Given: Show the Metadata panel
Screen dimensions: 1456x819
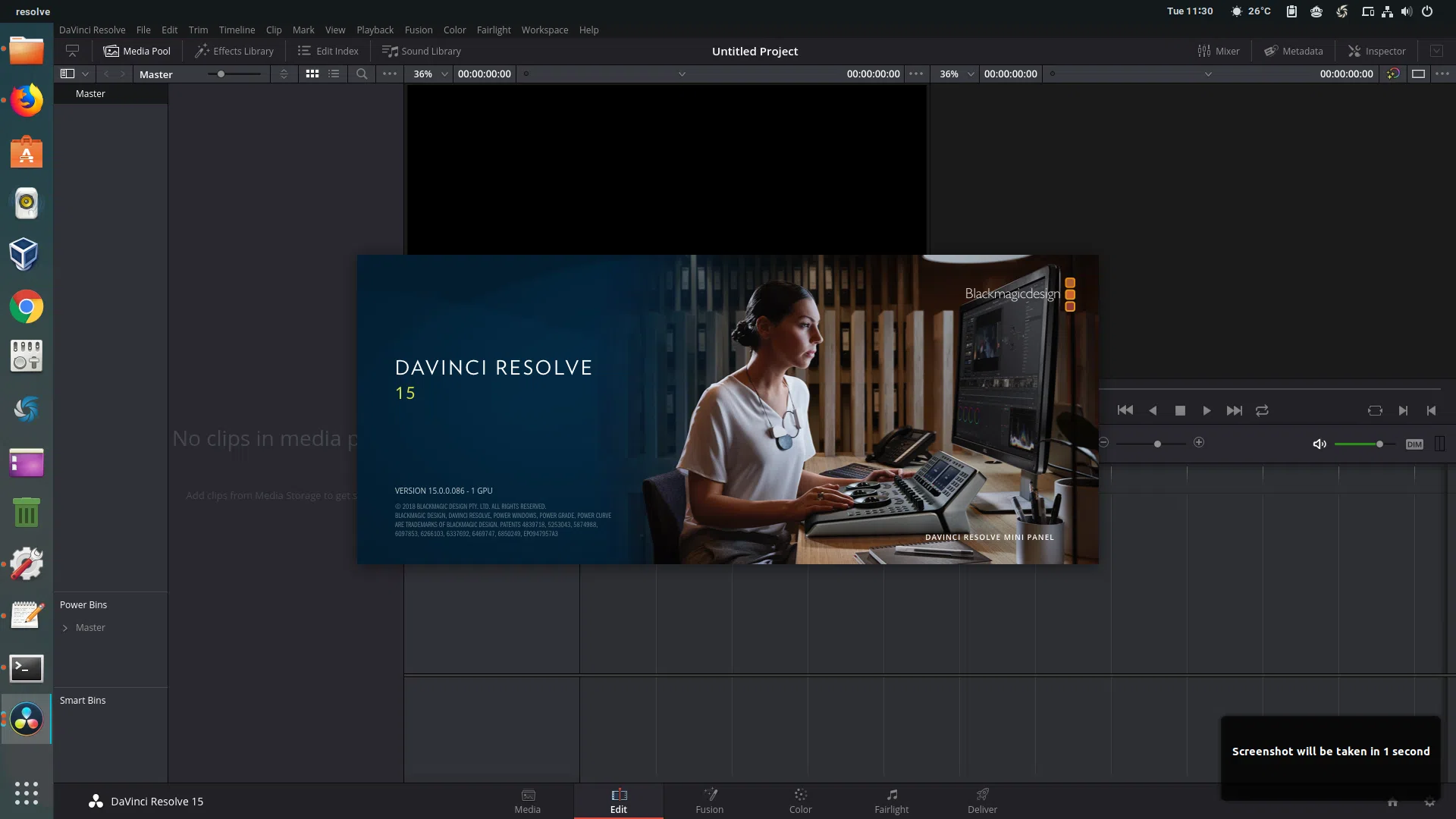Looking at the screenshot, I should [1294, 51].
